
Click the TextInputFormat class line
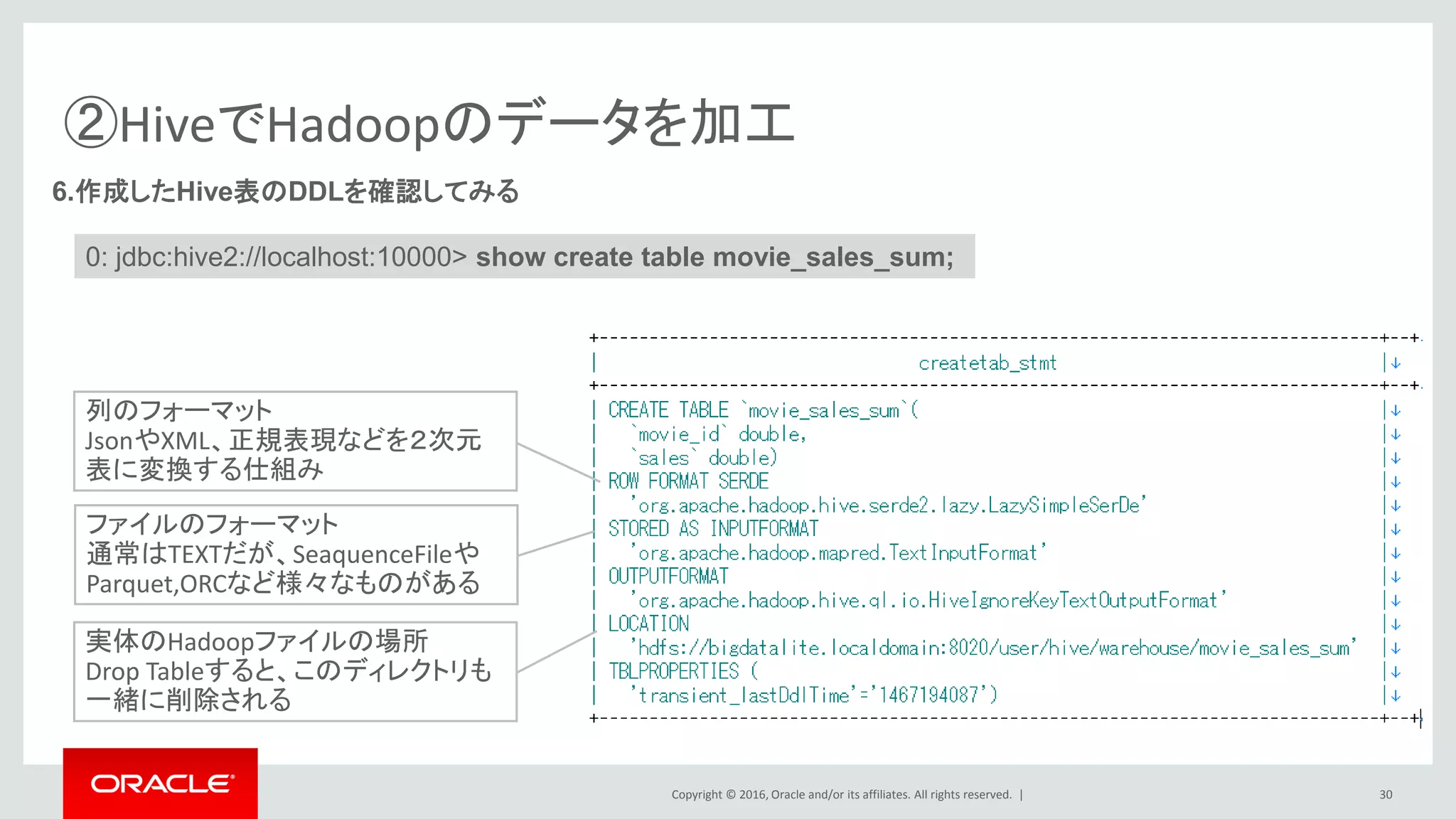tap(838, 552)
